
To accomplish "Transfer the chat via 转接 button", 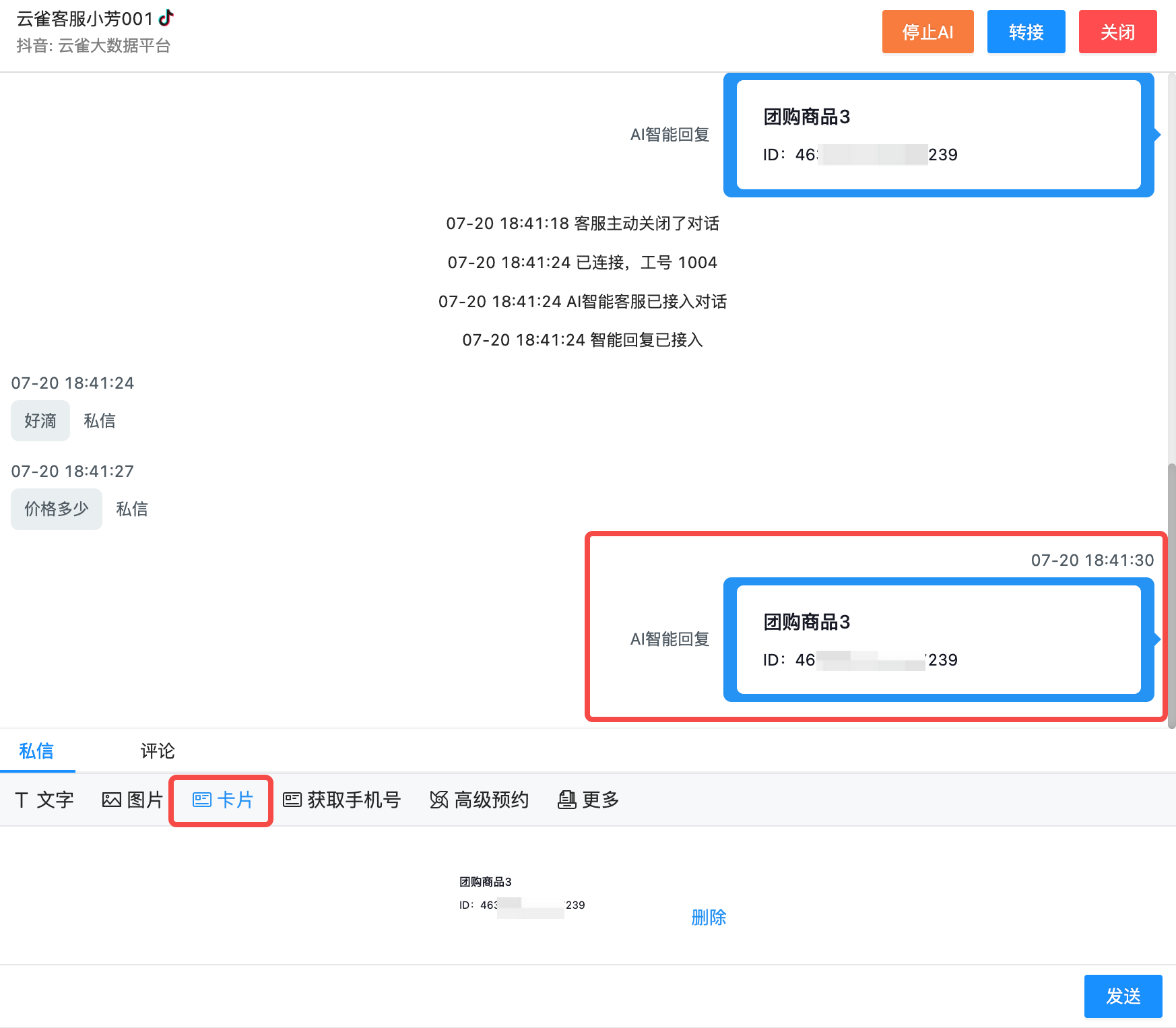I will click(x=1026, y=32).
